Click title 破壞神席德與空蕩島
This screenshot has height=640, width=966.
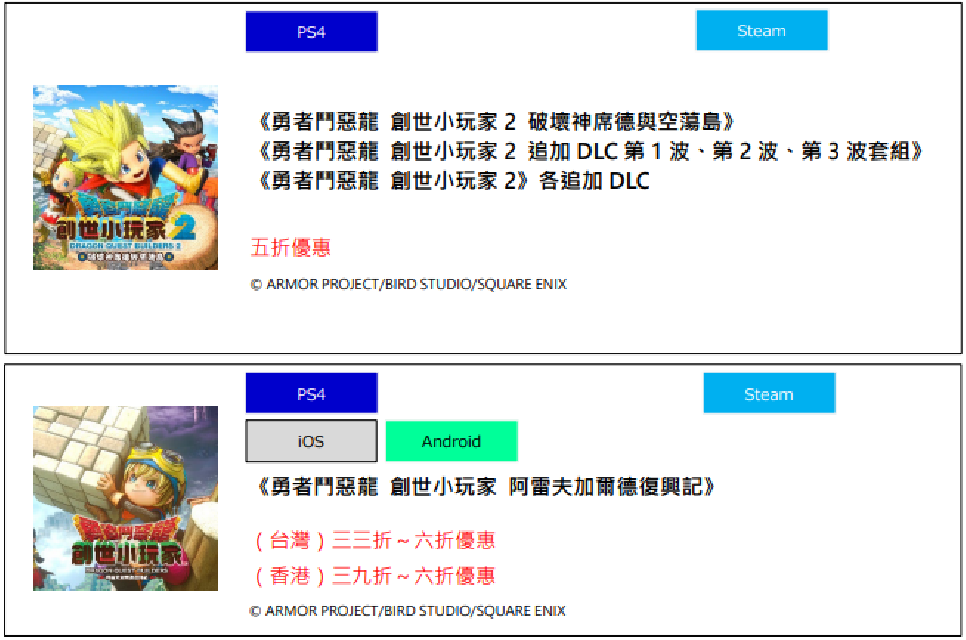pos(497,121)
